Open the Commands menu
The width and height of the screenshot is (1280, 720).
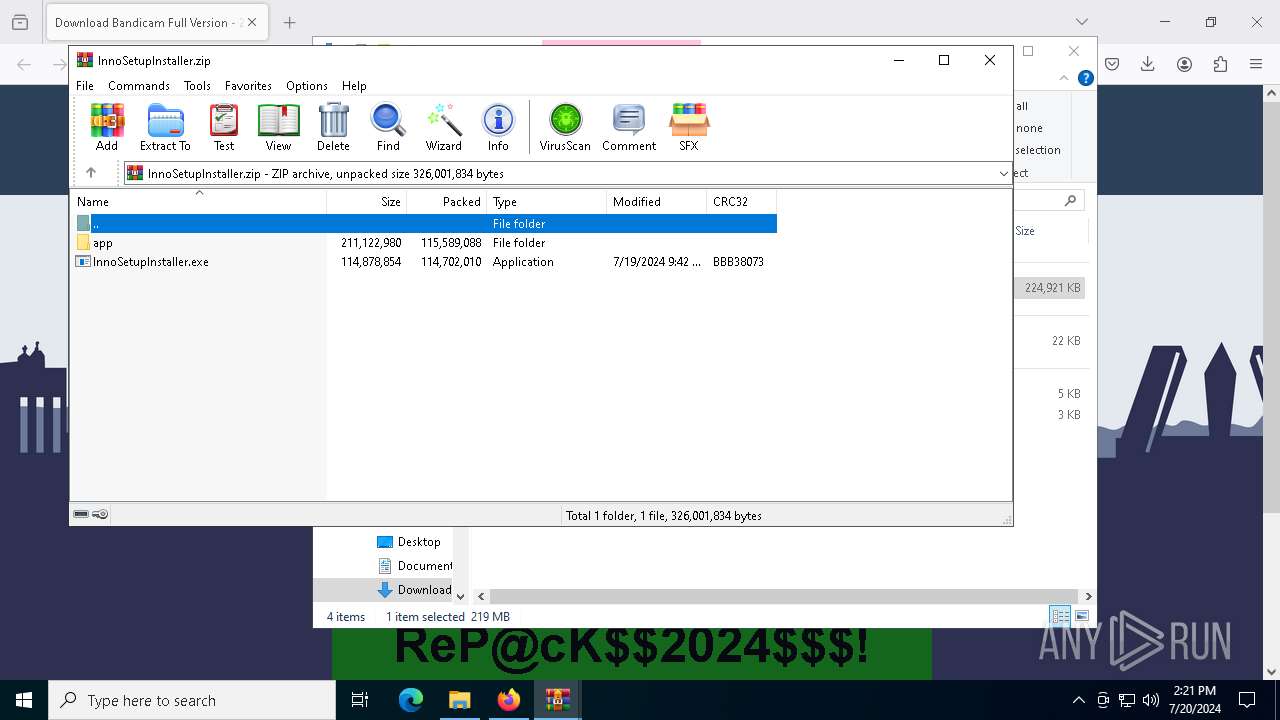click(139, 86)
